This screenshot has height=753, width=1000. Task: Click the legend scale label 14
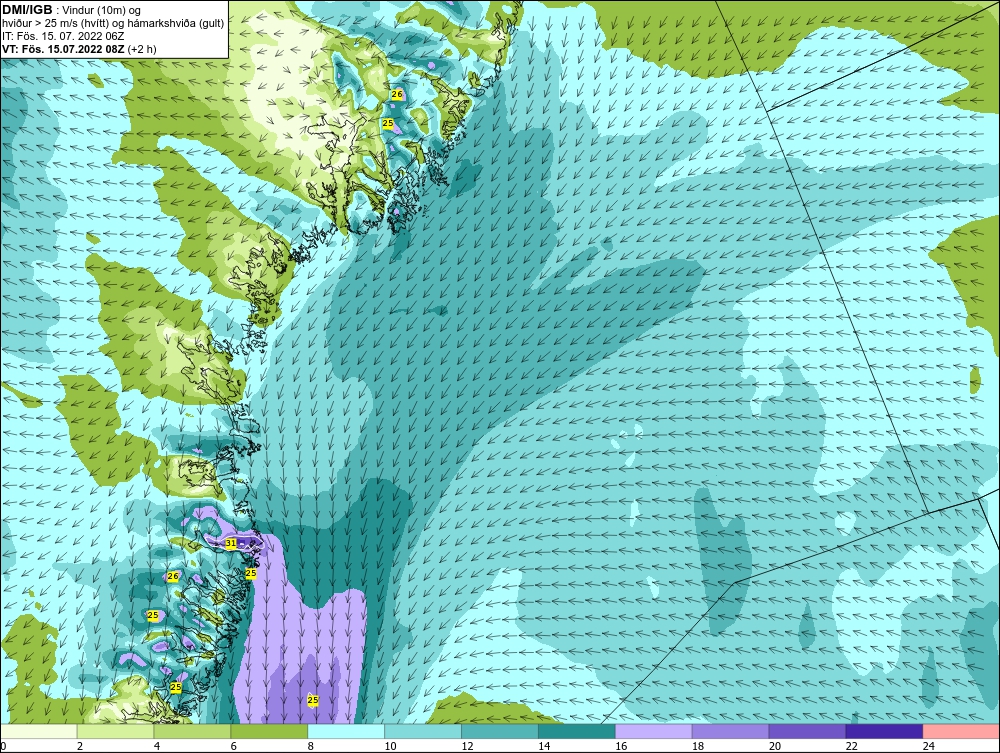point(544,746)
